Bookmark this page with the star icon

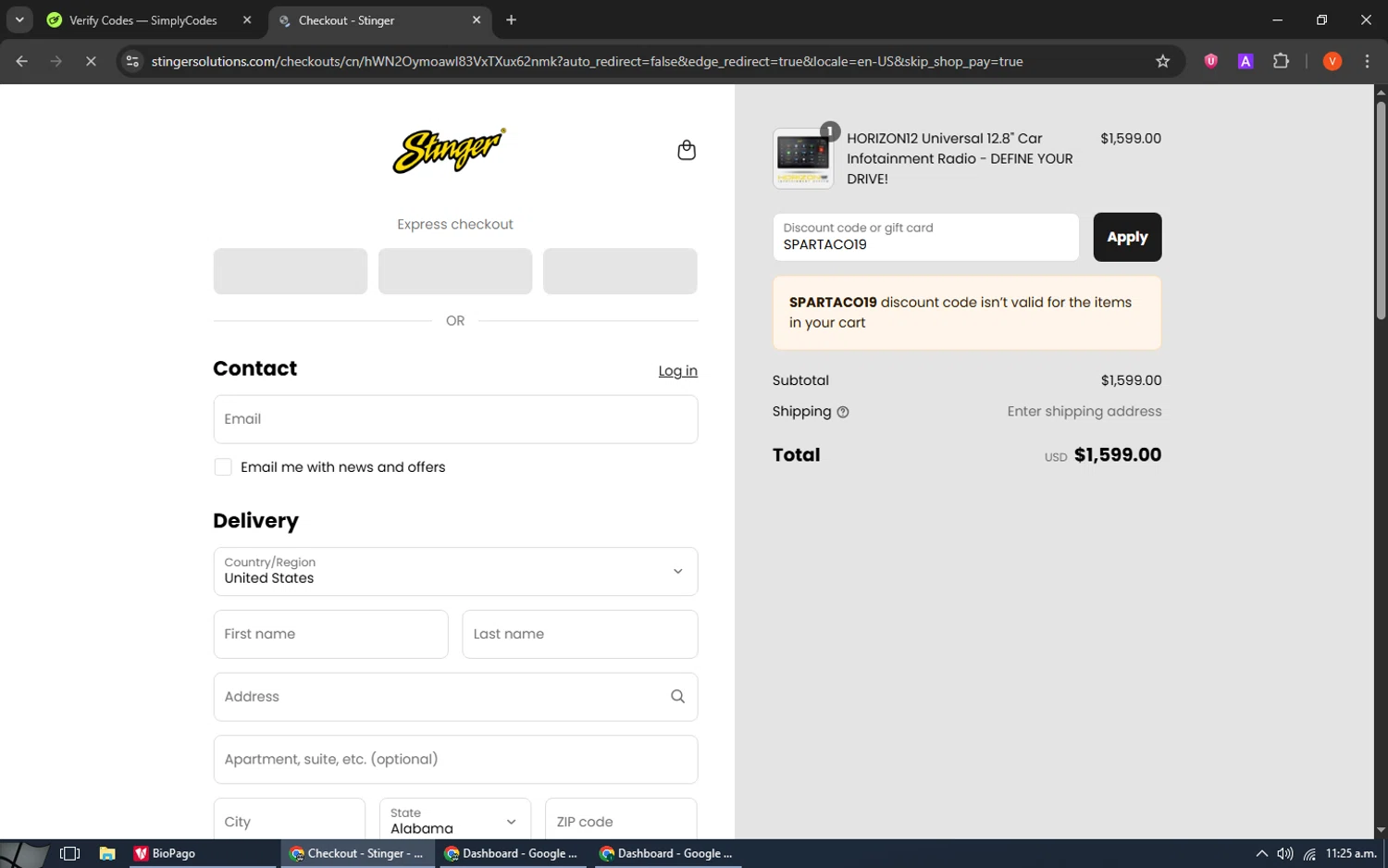click(1162, 61)
